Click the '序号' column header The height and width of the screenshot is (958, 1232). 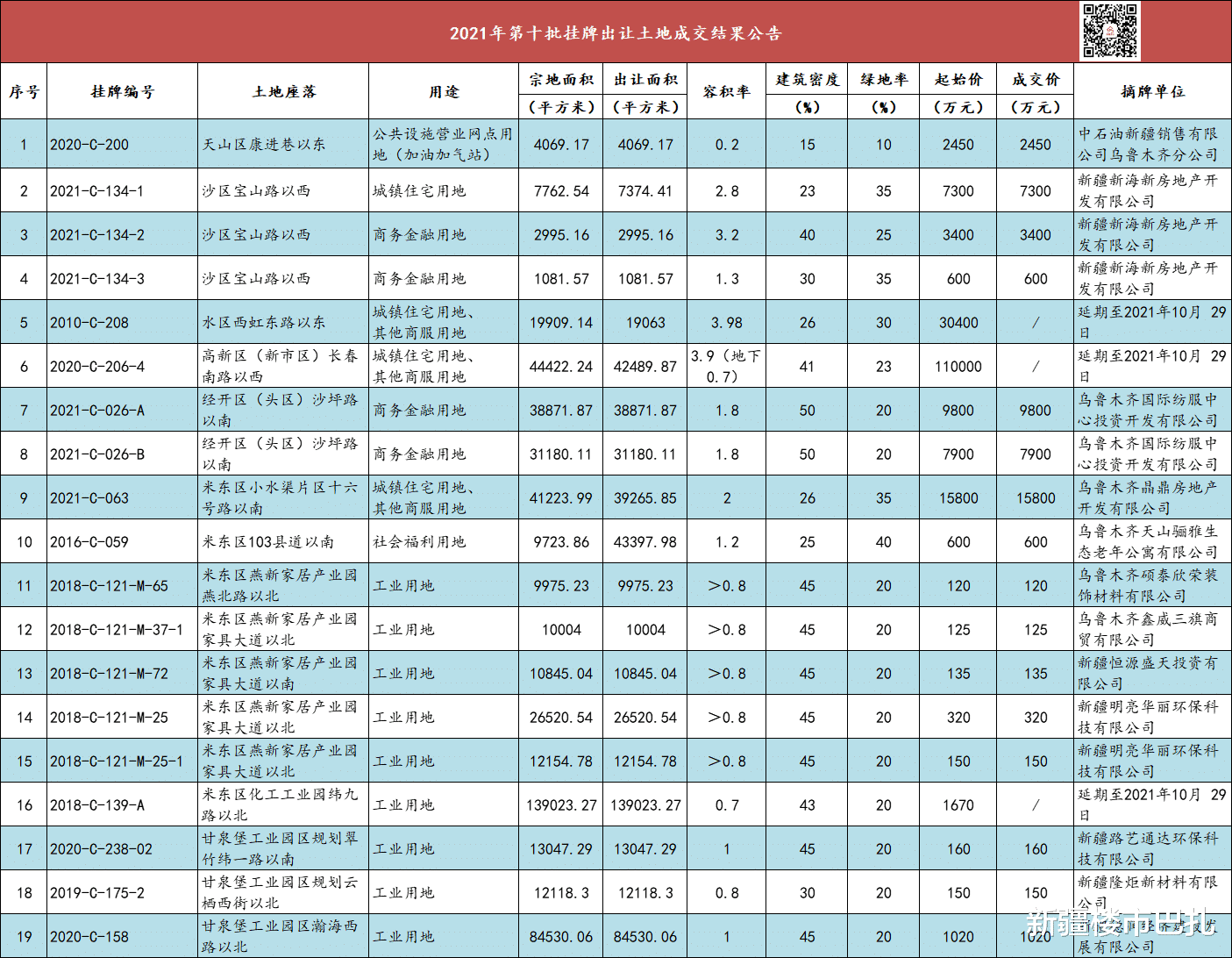pos(24,91)
